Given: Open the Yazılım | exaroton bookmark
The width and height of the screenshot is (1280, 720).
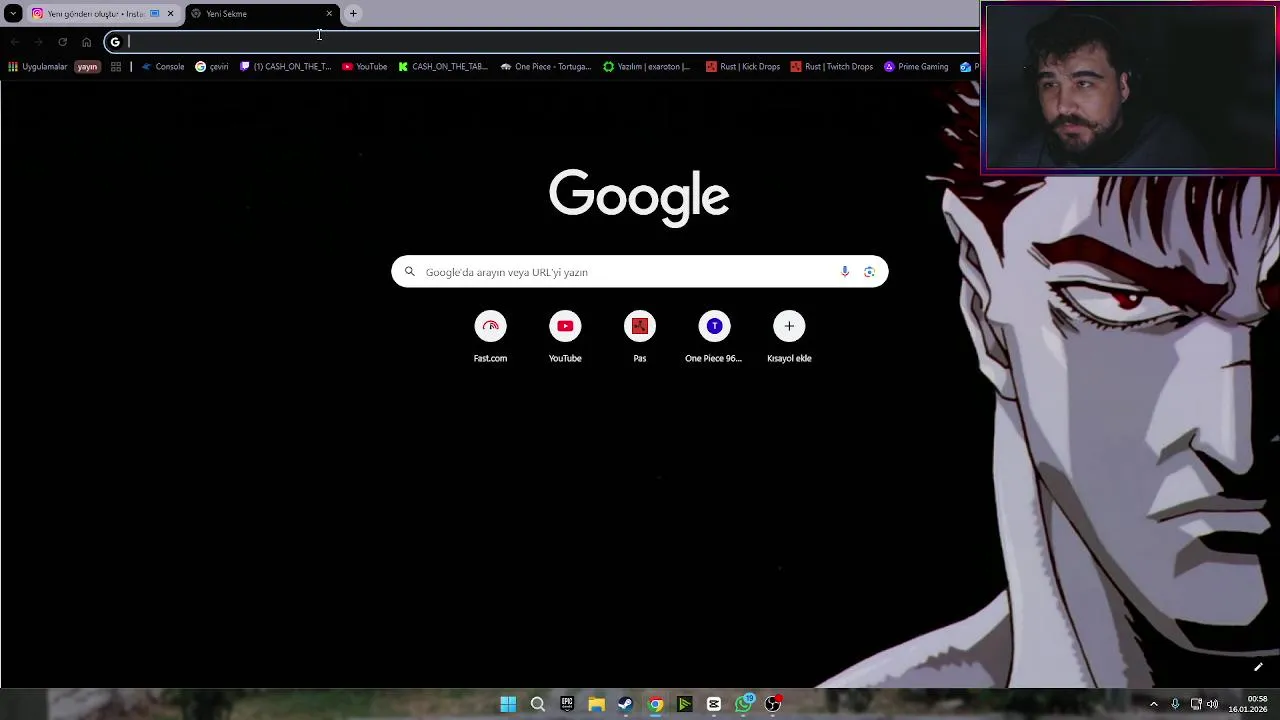Looking at the screenshot, I should click(x=647, y=67).
